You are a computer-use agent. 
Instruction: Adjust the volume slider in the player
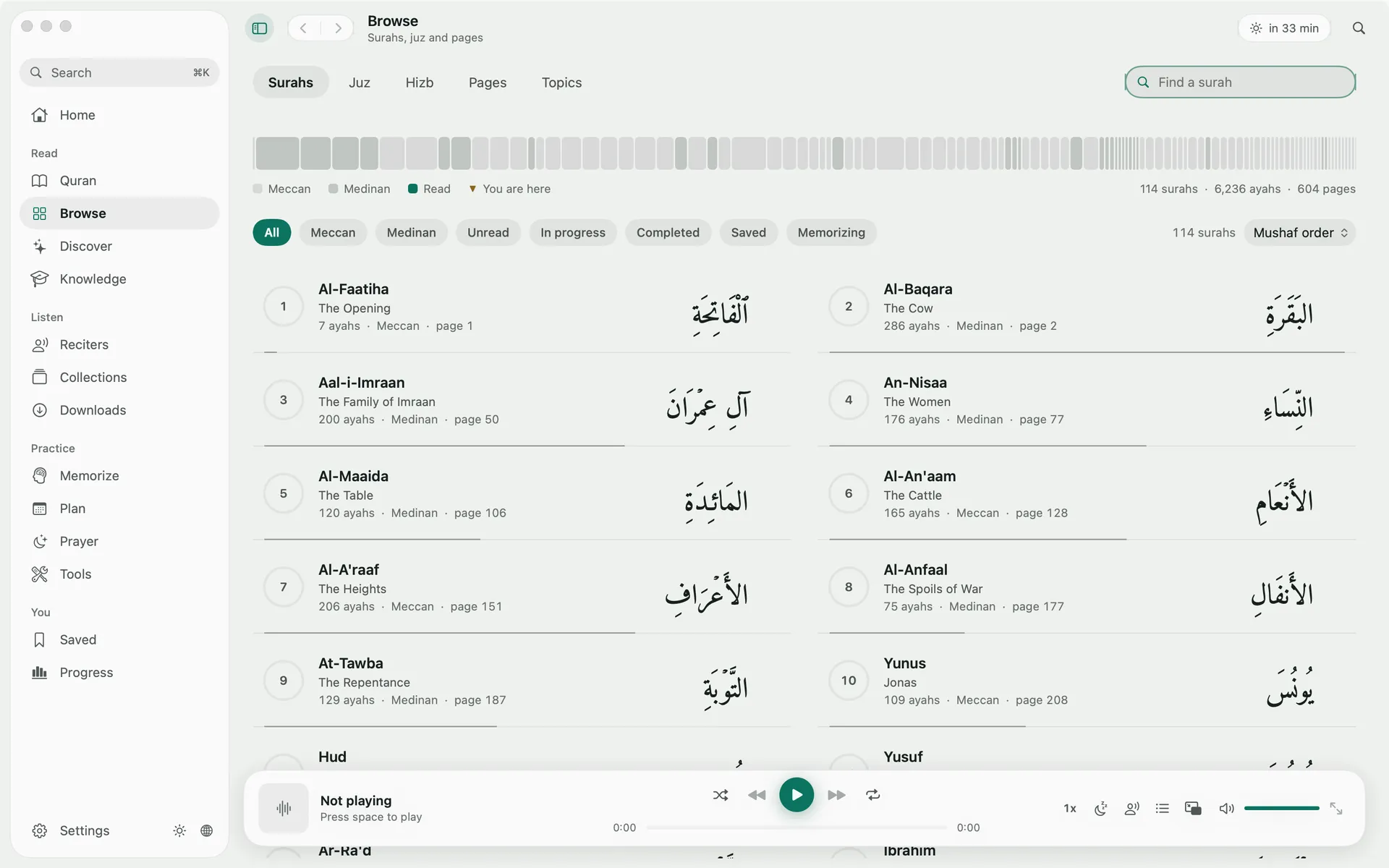coord(1281,808)
